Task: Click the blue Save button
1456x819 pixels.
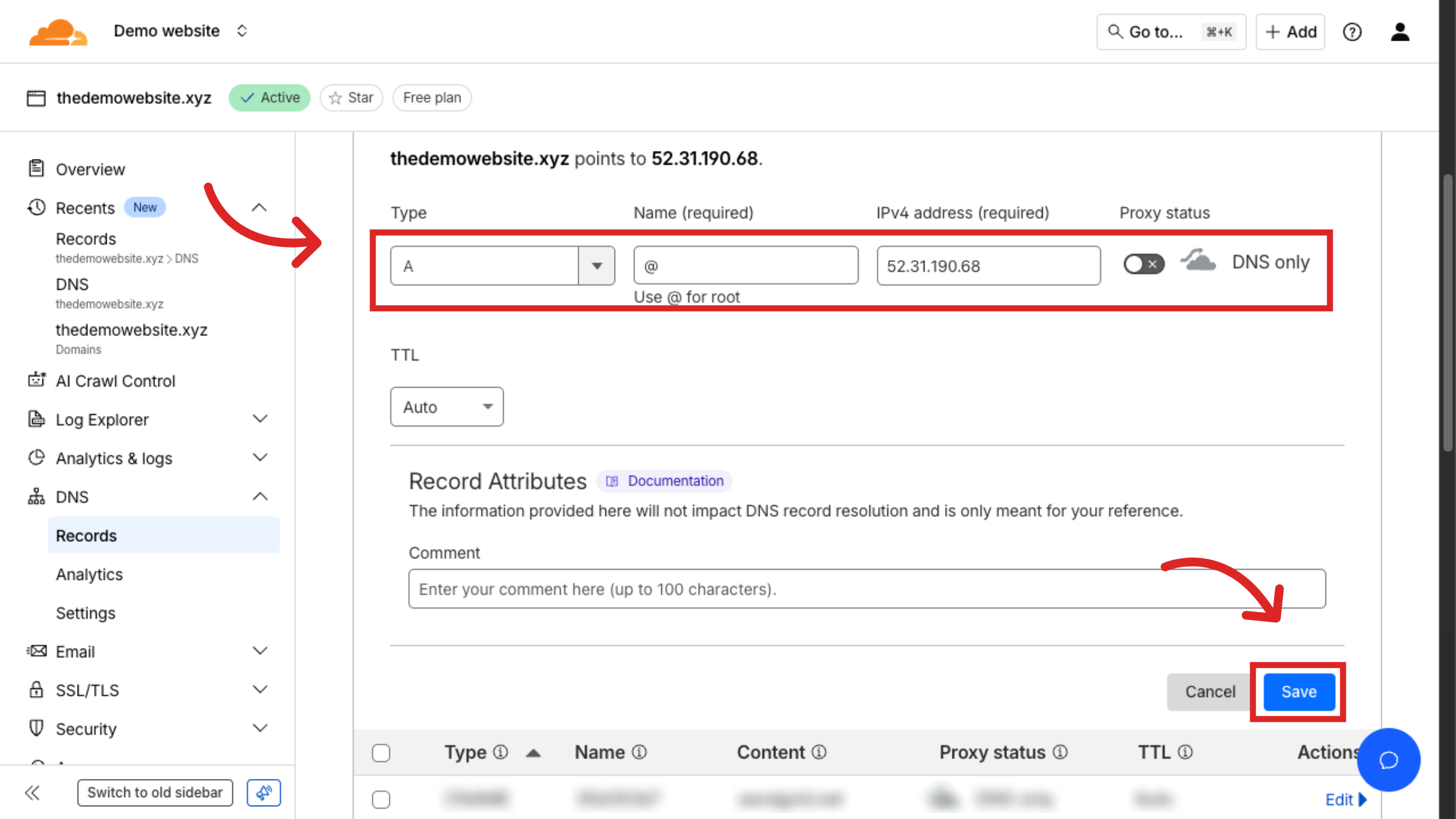Action: [1299, 692]
